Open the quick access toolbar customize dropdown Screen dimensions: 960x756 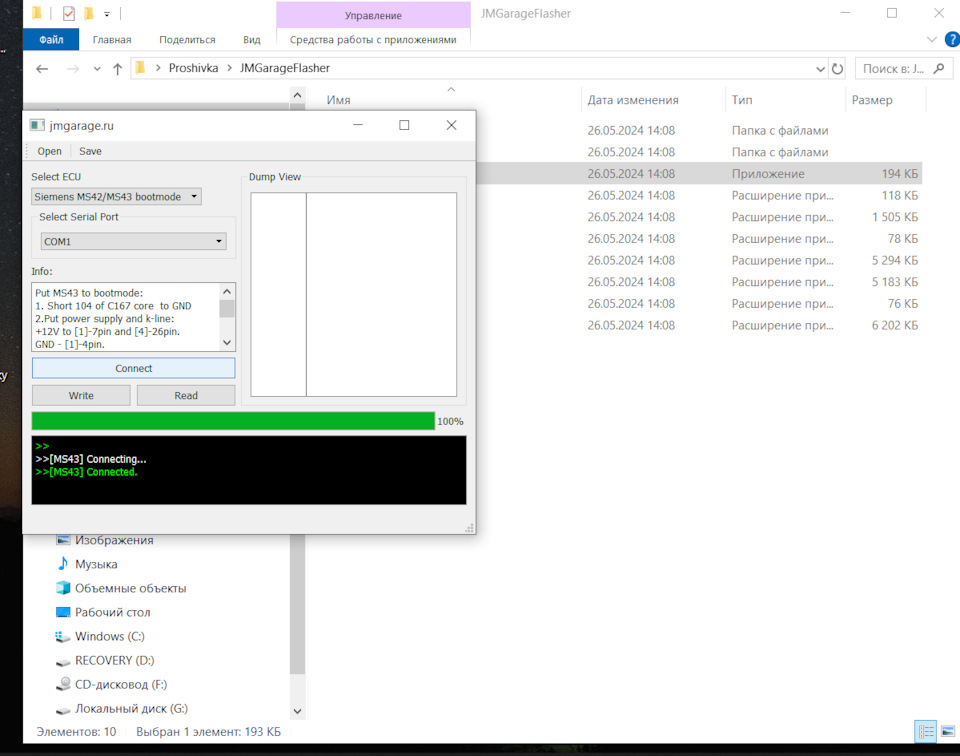pyautogui.click(x=107, y=13)
